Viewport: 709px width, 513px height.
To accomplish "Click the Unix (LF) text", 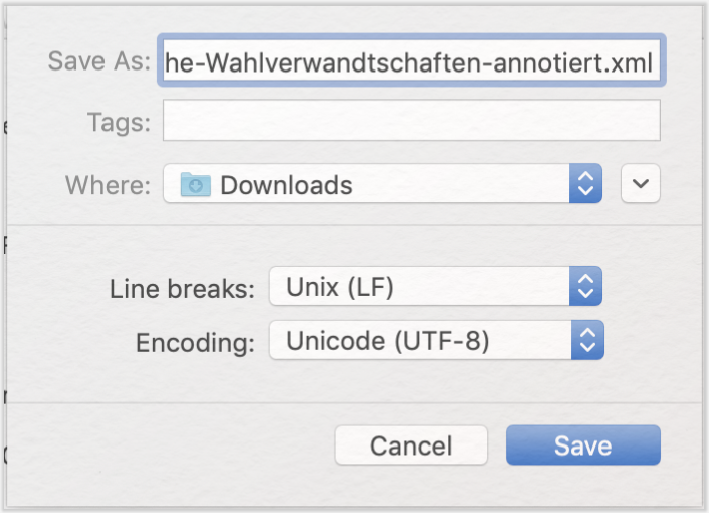I will pyautogui.click(x=340, y=287).
